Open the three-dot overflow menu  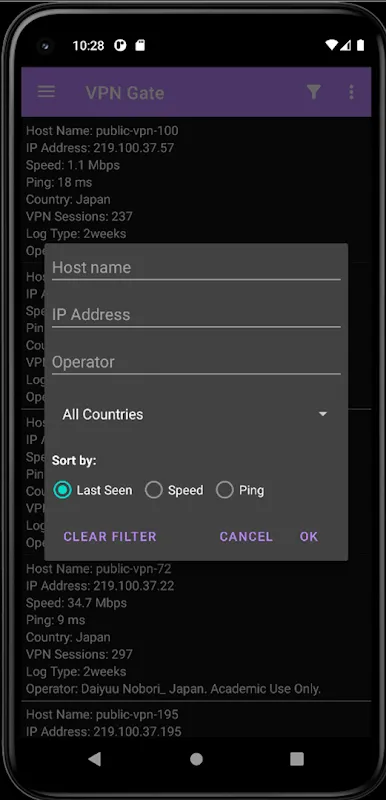pos(351,92)
